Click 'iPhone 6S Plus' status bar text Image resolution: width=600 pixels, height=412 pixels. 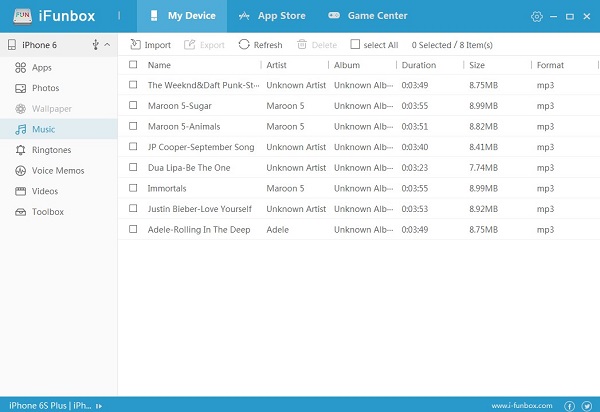[38, 406]
